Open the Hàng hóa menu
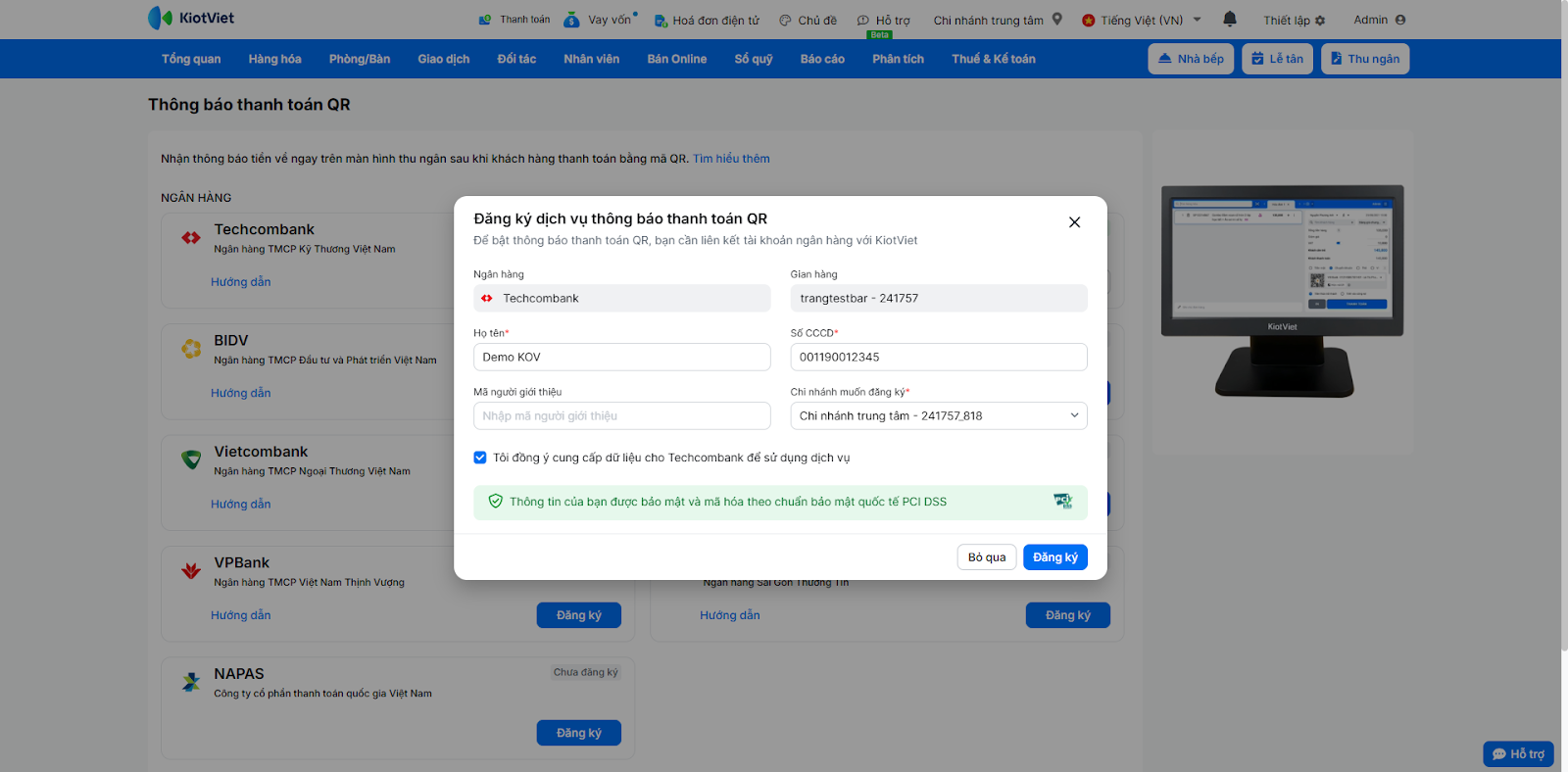Screen dimensions: 1568x772 [274, 59]
